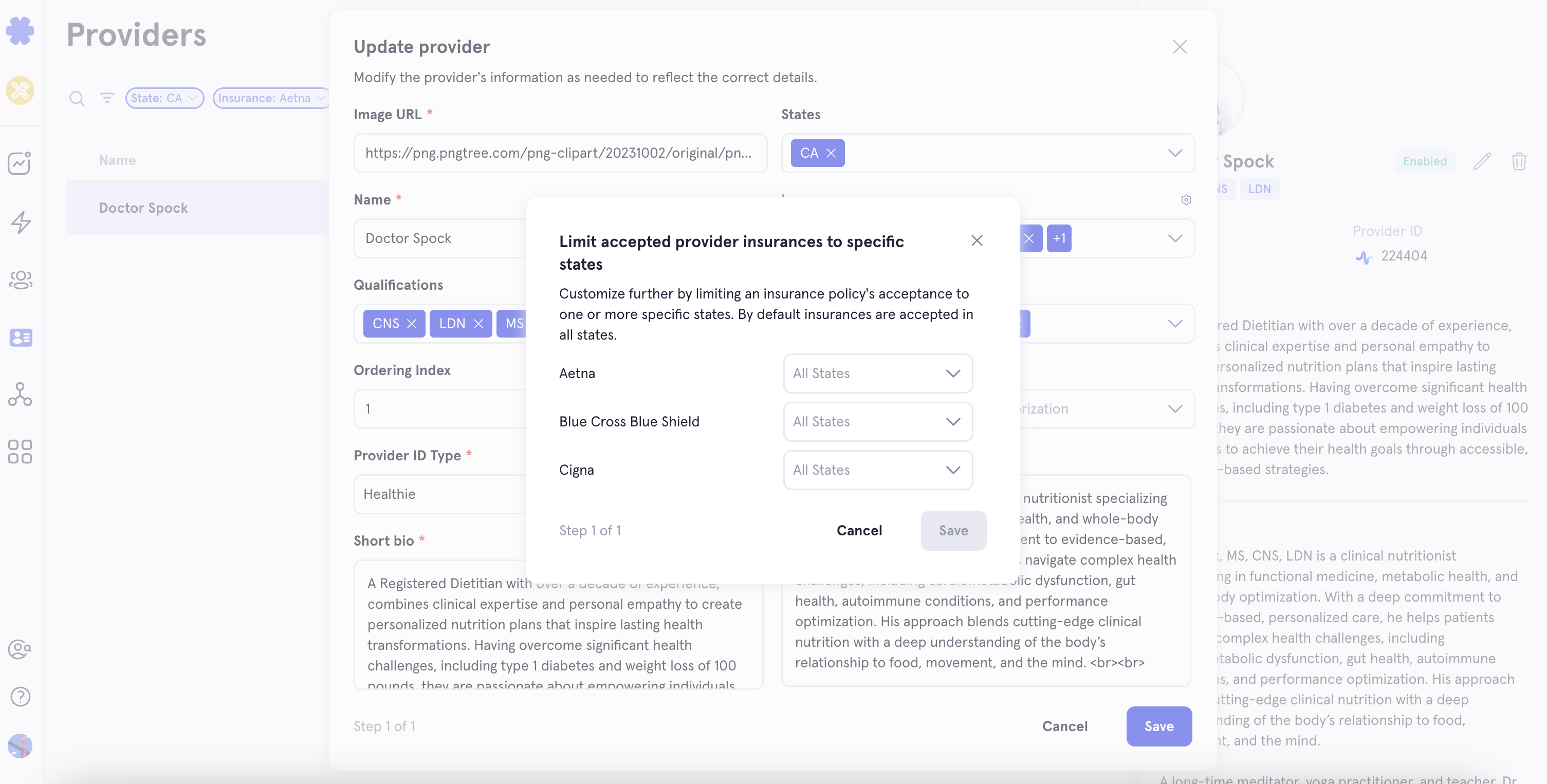1547x784 pixels.
Task: Remove the CNS qualification tag
Action: coord(411,324)
